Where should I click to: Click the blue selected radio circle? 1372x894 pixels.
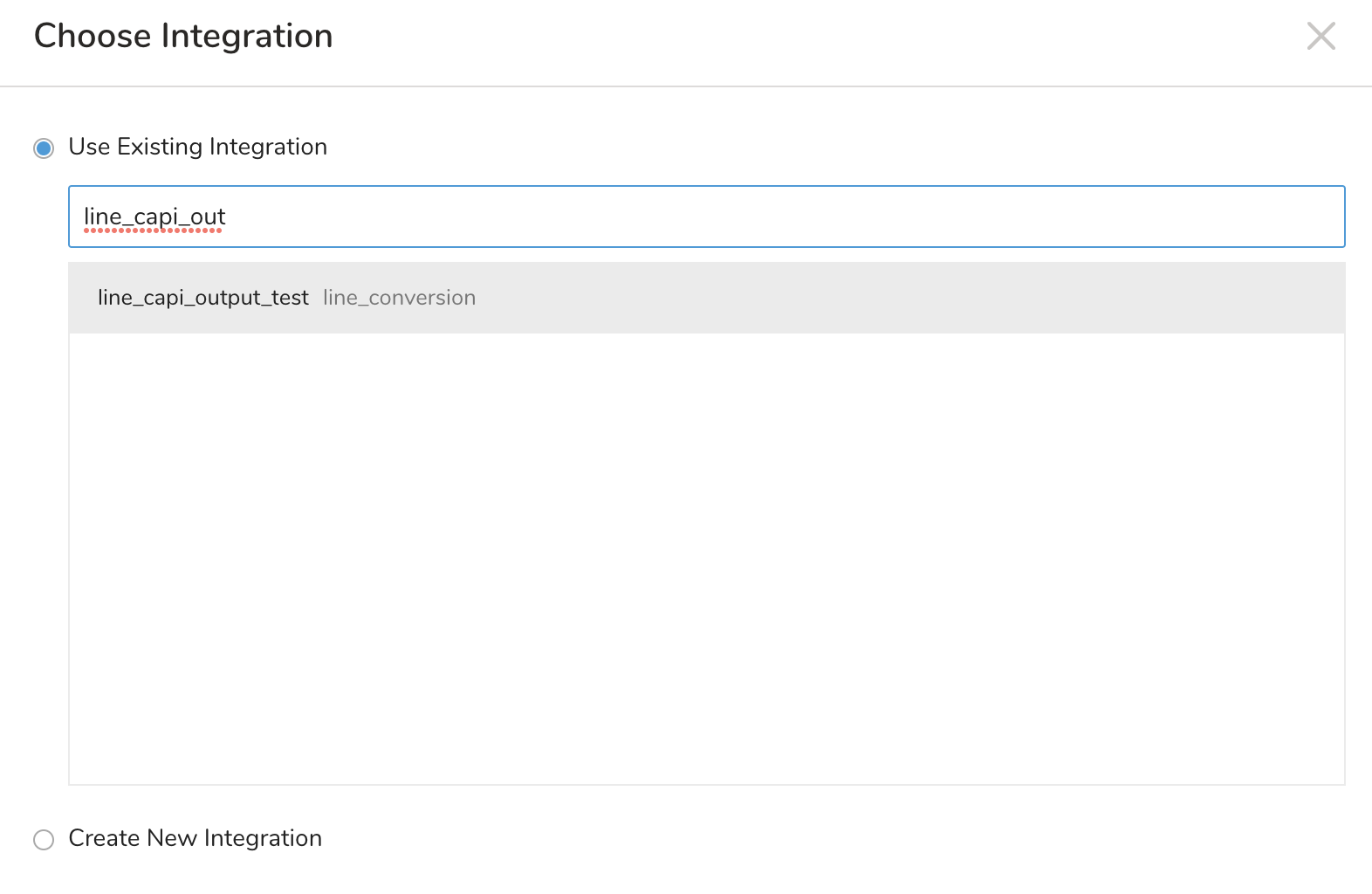[x=44, y=148]
